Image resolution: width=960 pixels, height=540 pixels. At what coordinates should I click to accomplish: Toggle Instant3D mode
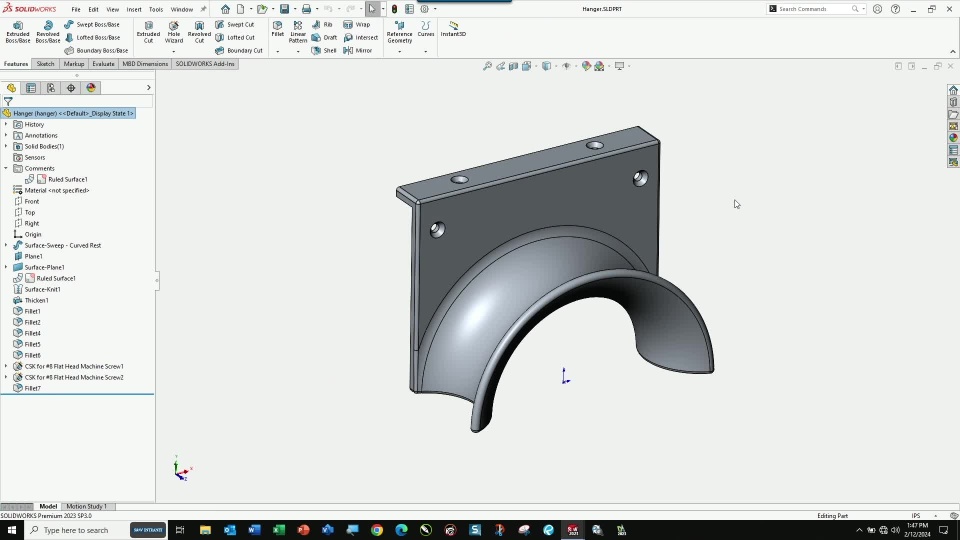(x=453, y=29)
